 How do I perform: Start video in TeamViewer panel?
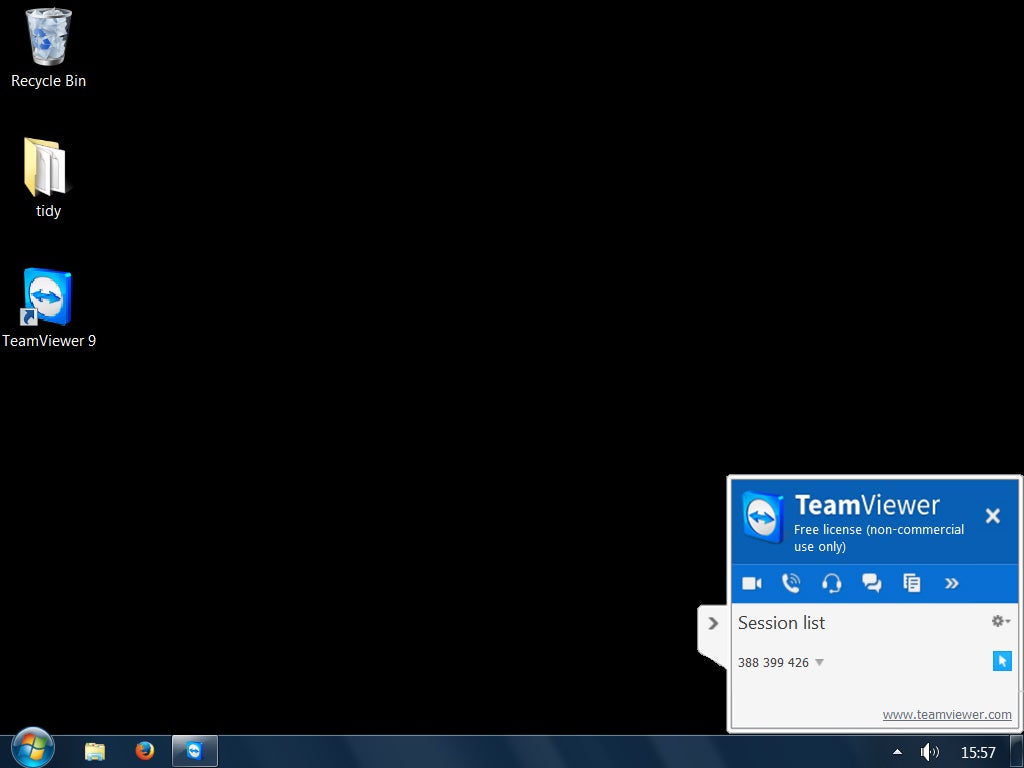[752, 583]
